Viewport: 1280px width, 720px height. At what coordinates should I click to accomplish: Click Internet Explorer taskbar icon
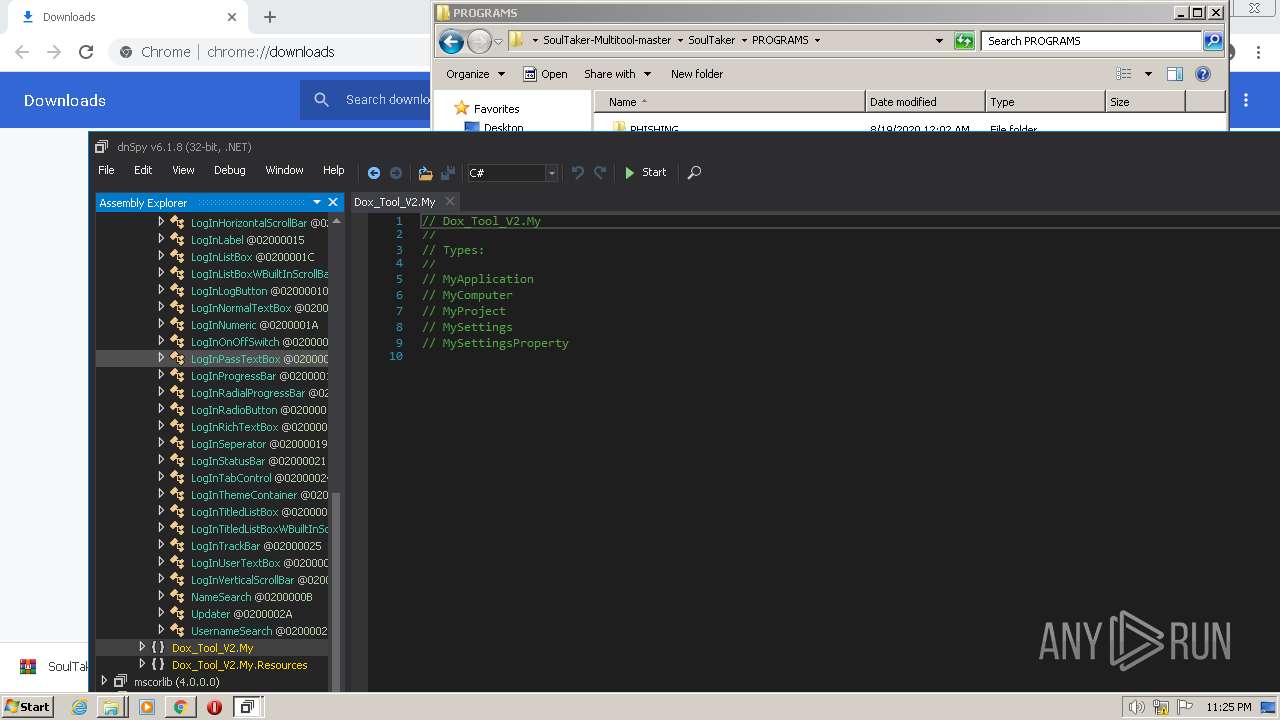(x=79, y=706)
